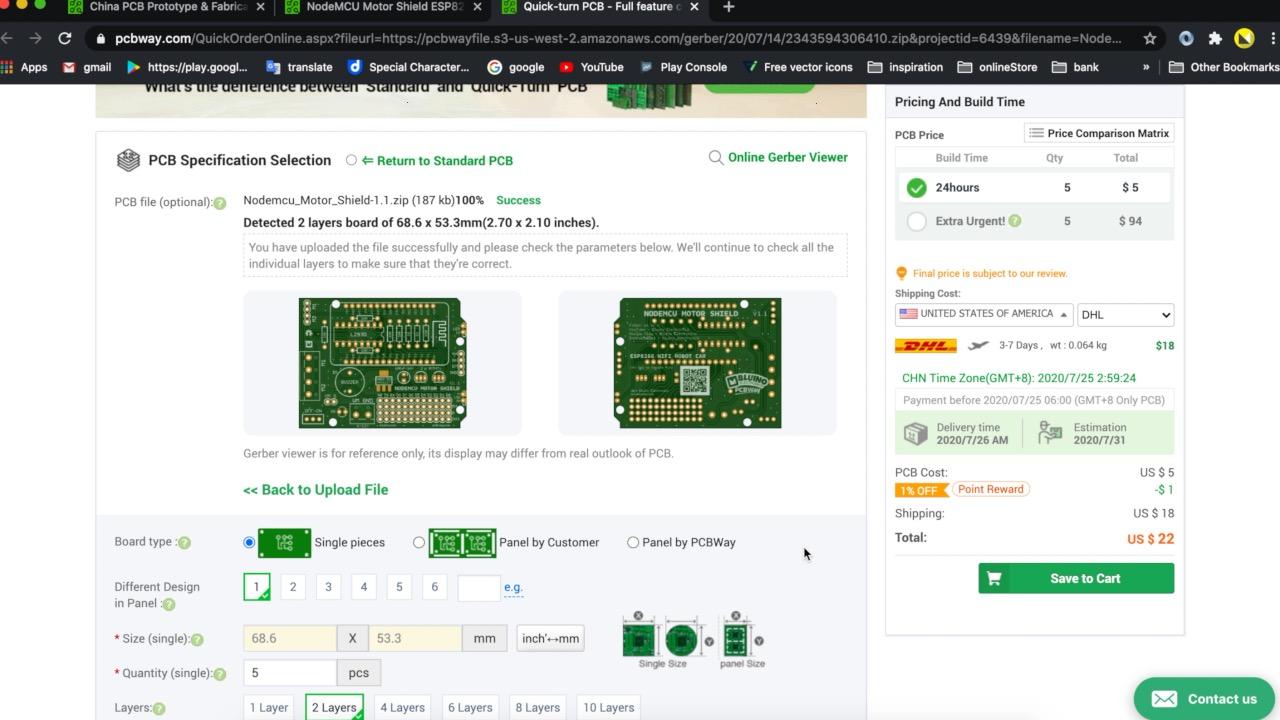
Task: Choose 6 different designs in panel
Action: [x=434, y=587]
